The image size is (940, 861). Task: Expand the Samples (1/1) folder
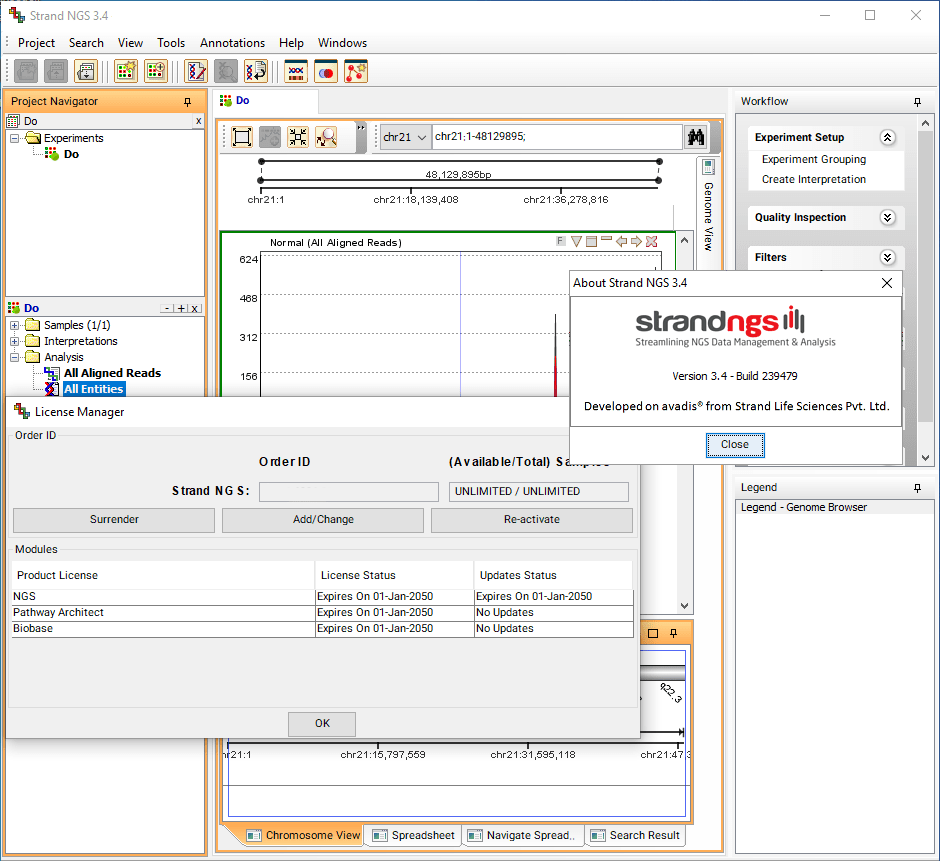pos(14,326)
